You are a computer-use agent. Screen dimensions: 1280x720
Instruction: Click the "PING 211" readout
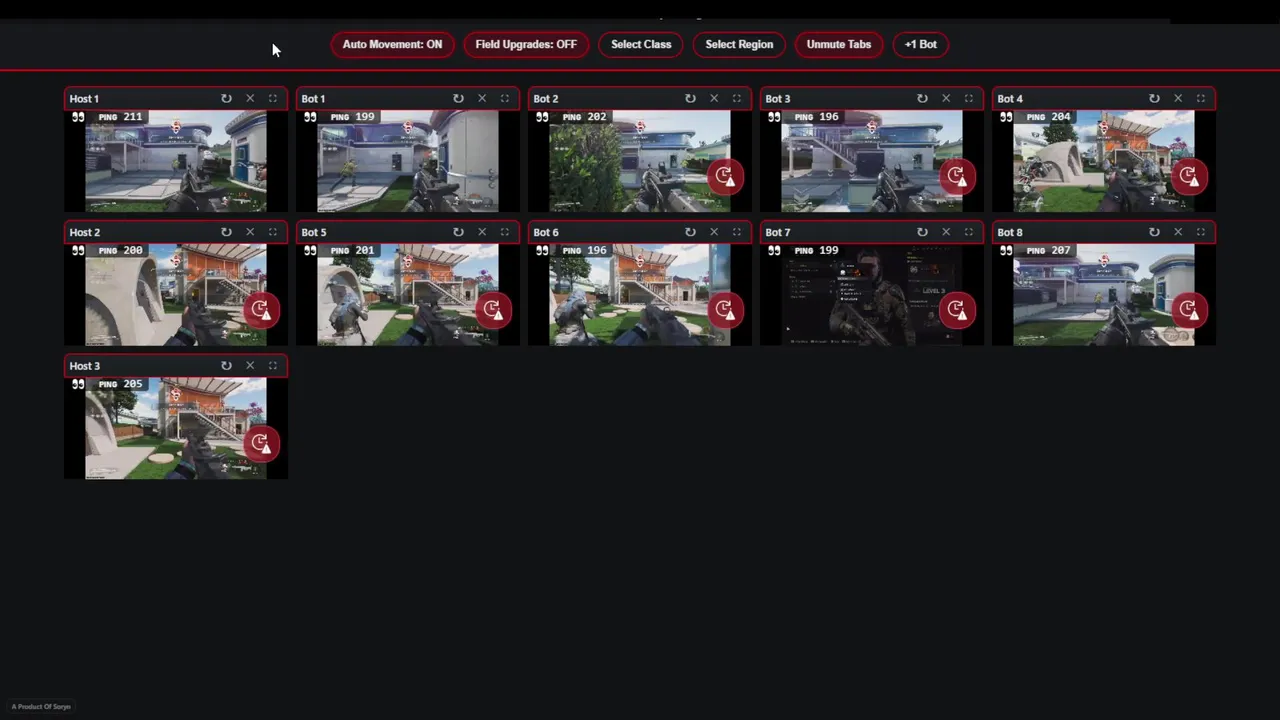[x=120, y=117]
